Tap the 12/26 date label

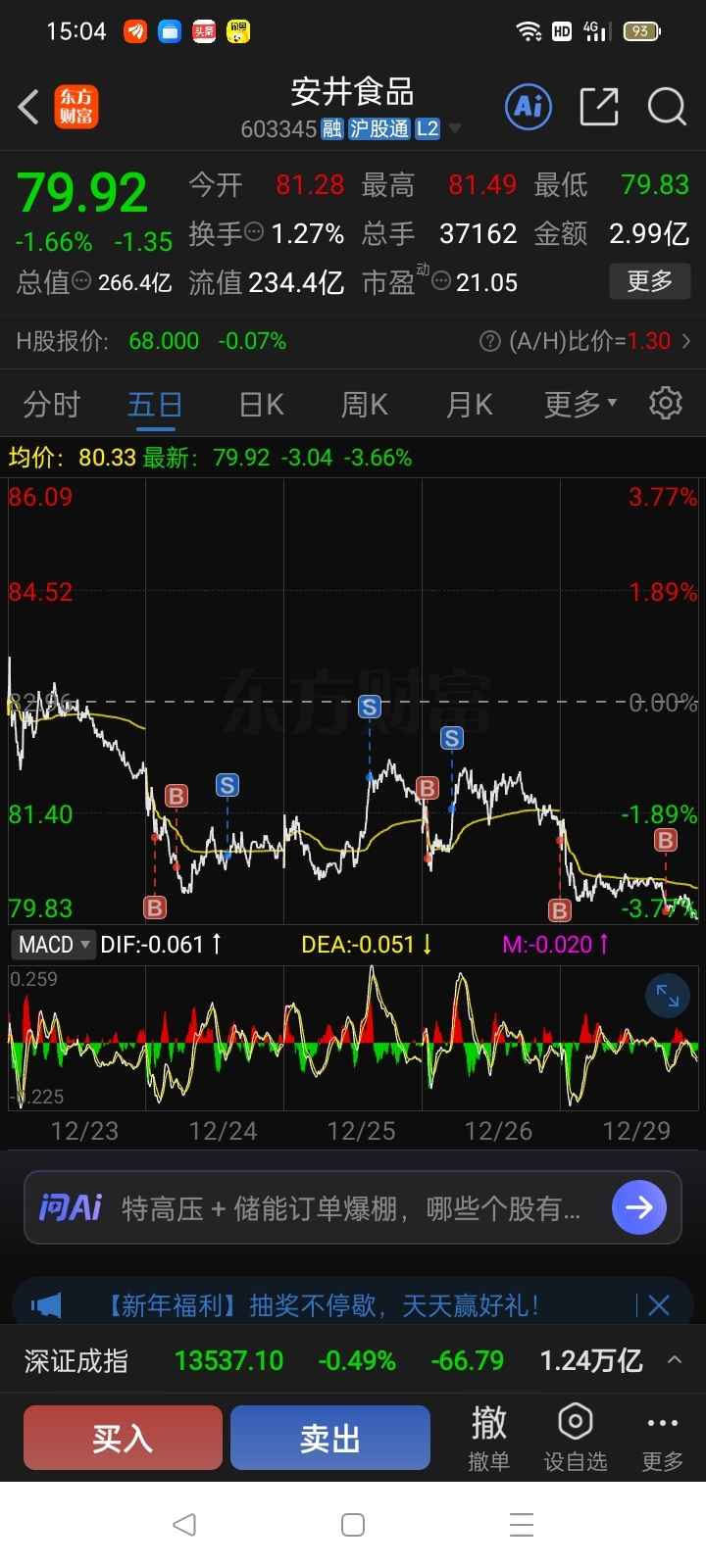click(x=498, y=1131)
